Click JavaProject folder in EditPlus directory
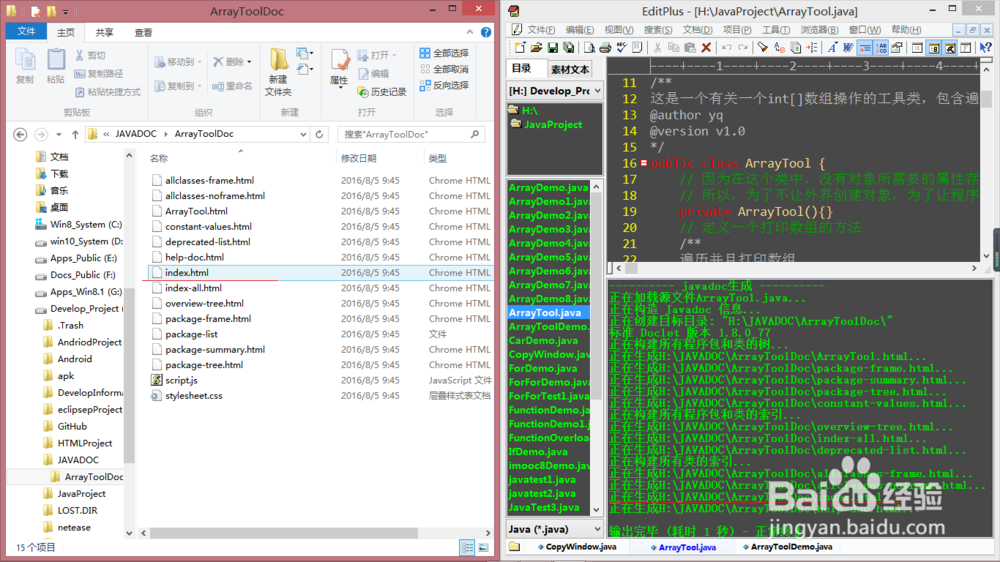The width and height of the screenshot is (1000, 562). 553,125
